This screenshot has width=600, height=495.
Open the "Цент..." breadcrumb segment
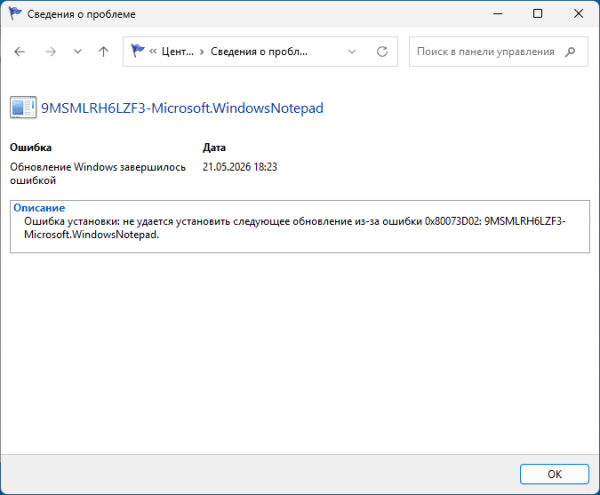(178, 51)
